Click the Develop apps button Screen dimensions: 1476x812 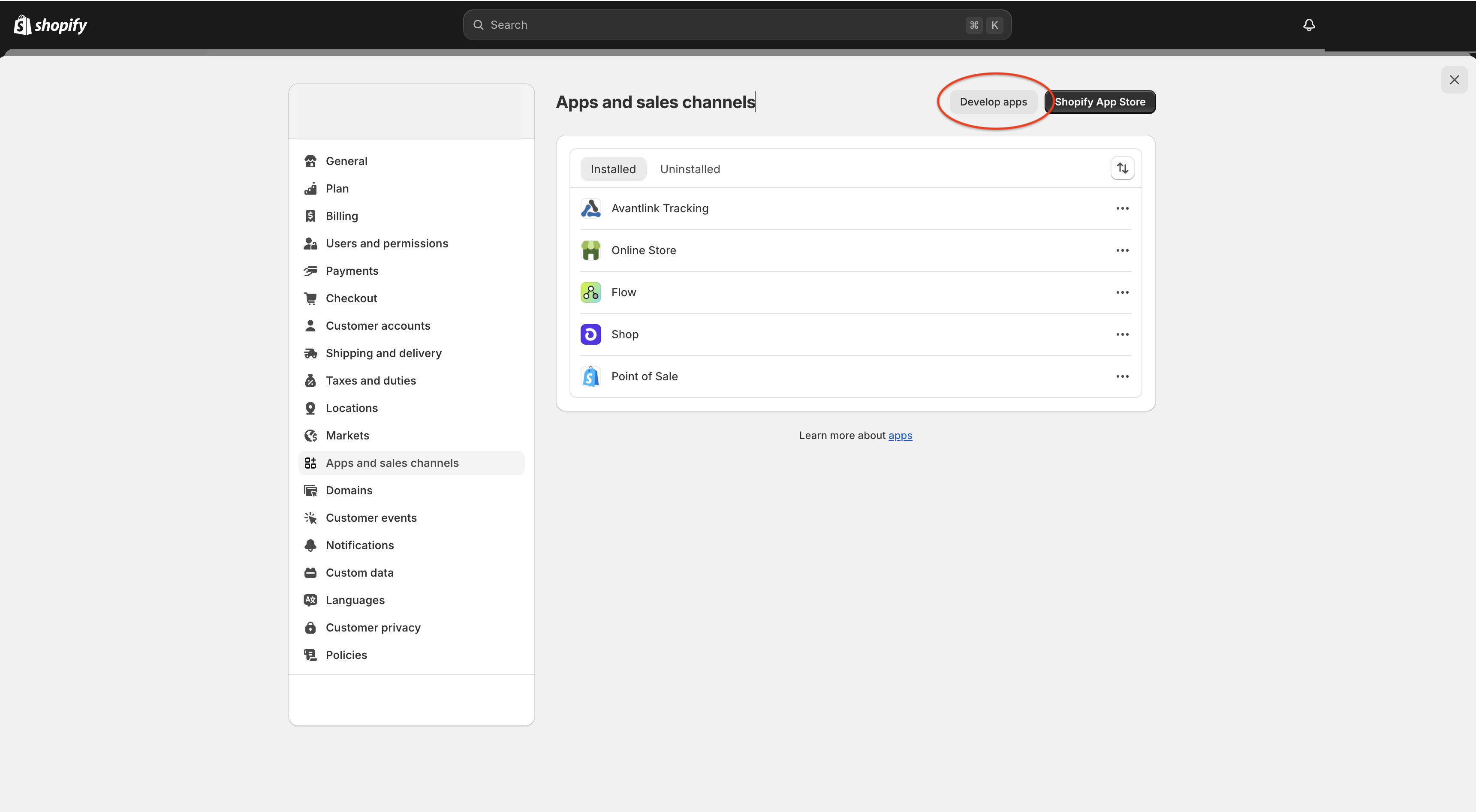point(993,102)
